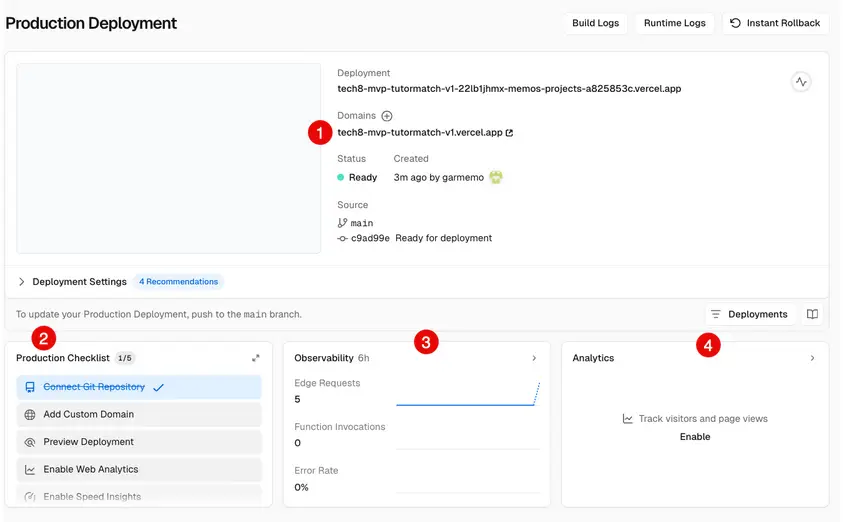The width and height of the screenshot is (843, 522).
Task: Click the commit icon beside c9ad99e
Action: coord(342,238)
